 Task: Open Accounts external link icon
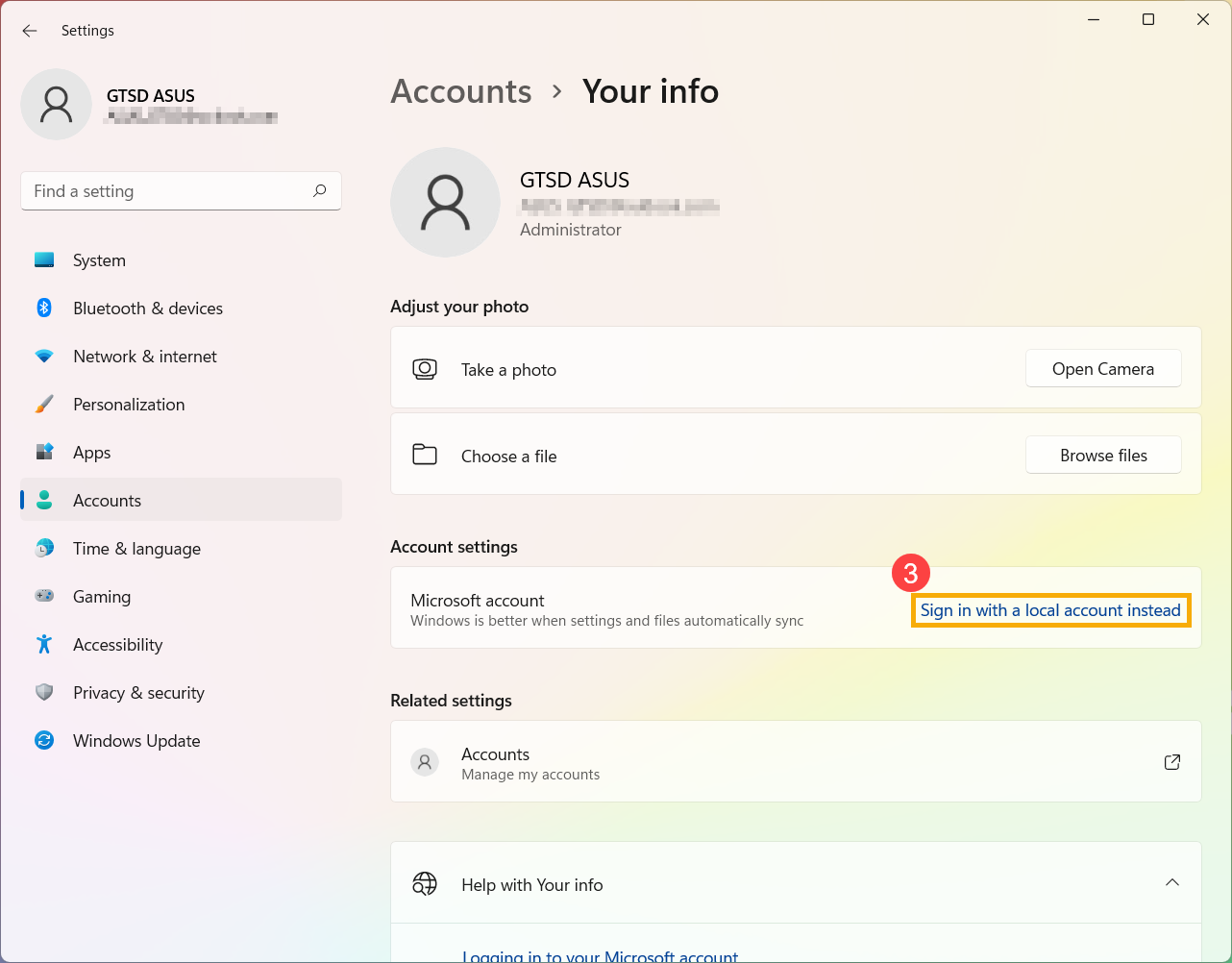[1171, 762]
